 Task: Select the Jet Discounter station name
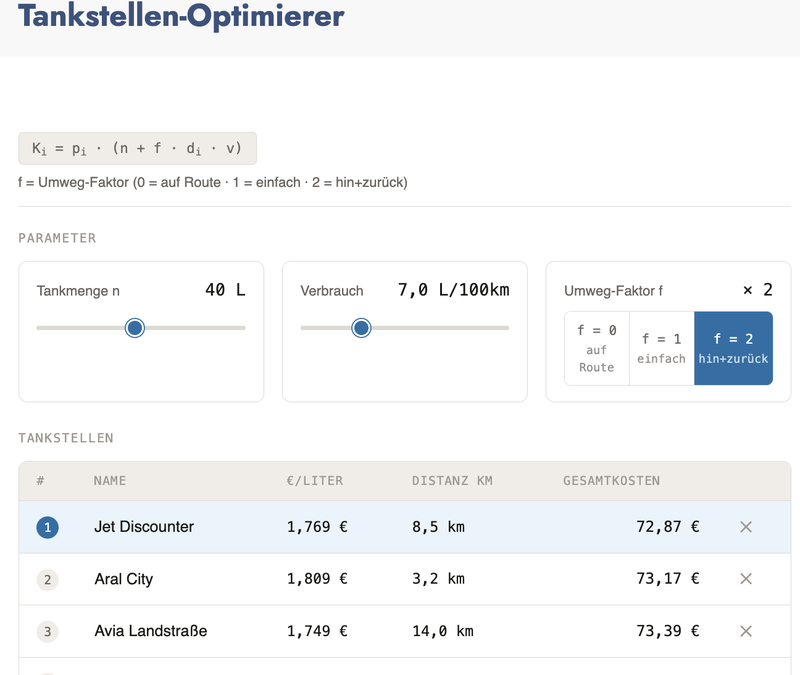click(144, 527)
